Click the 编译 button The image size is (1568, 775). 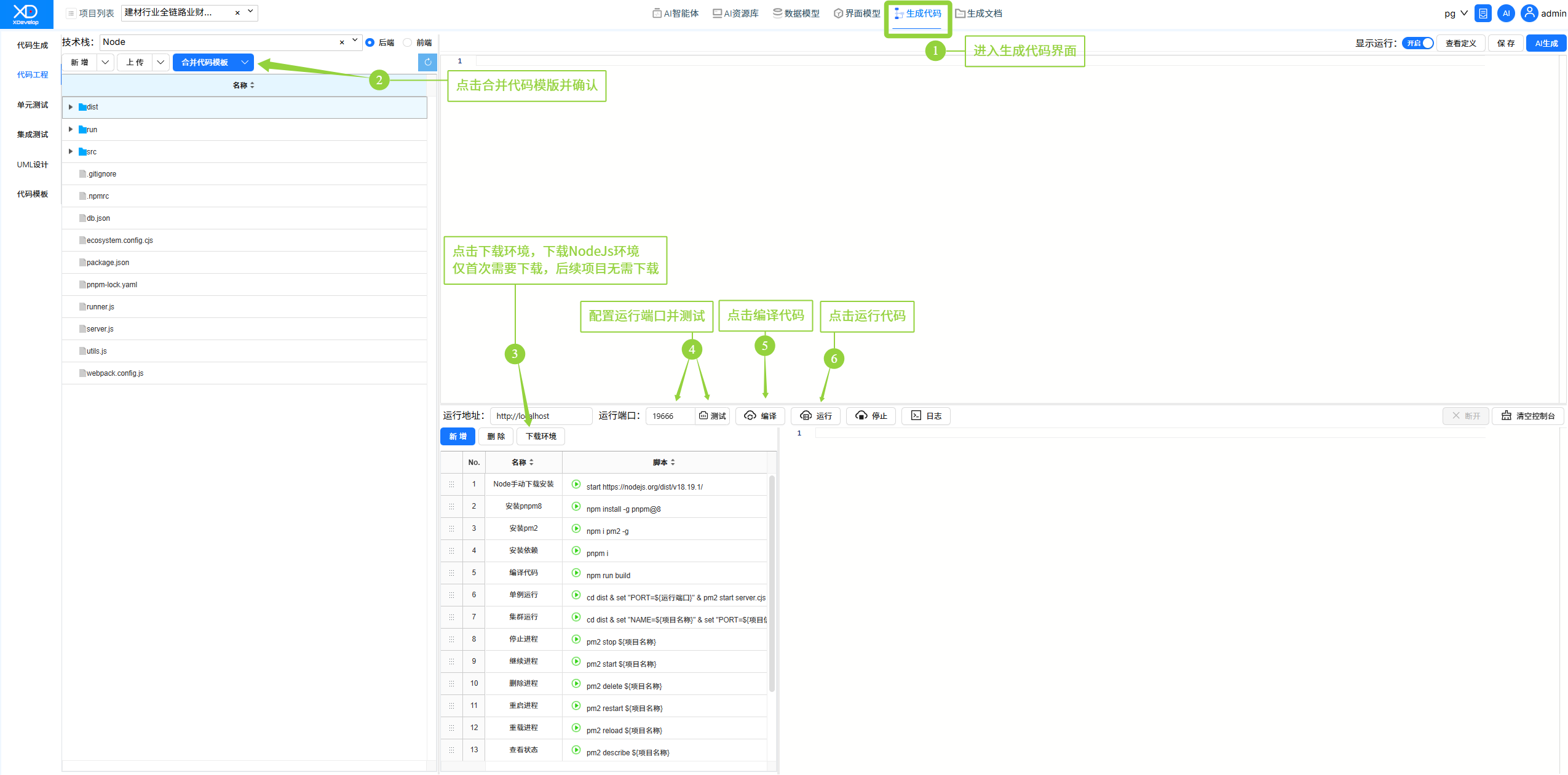760,416
